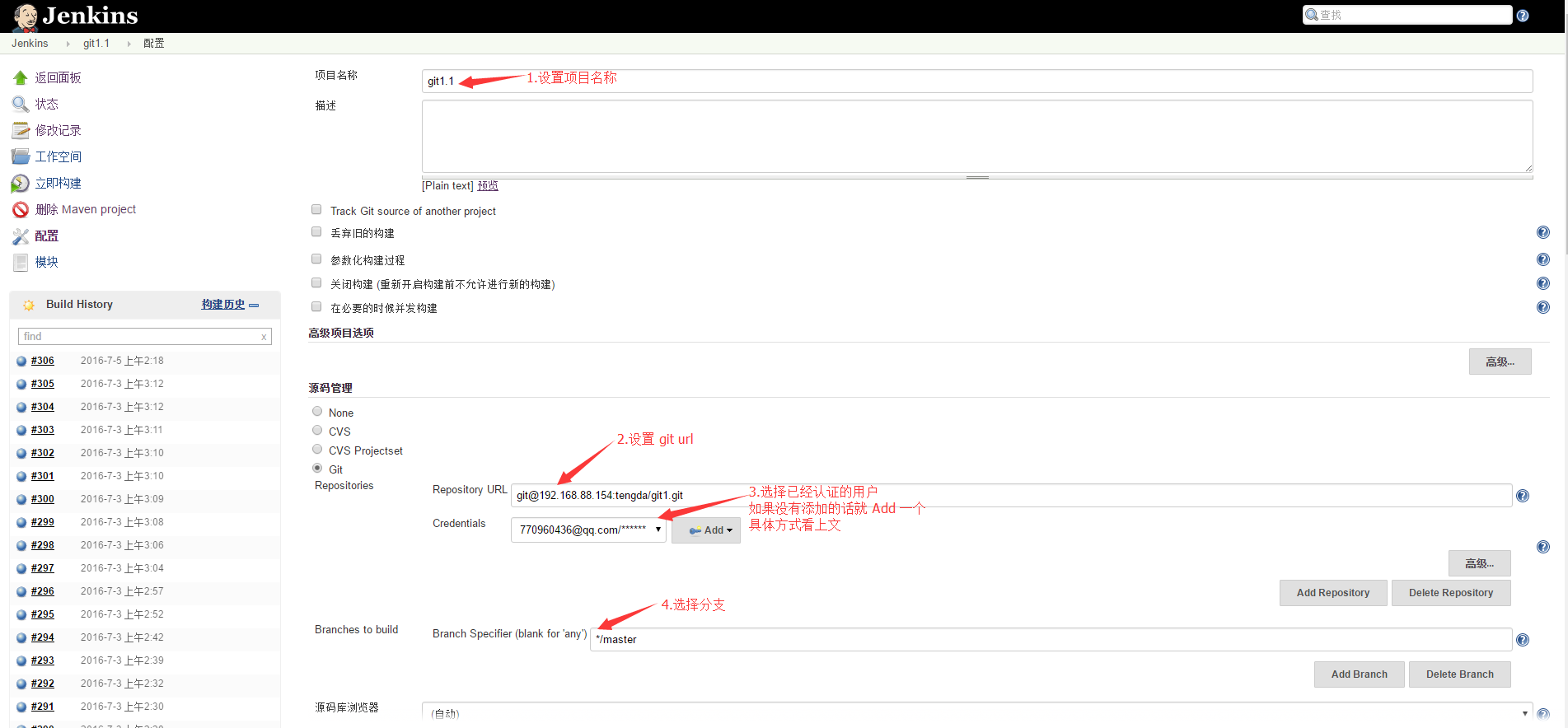Click the Build History sun icon

click(29, 305)
